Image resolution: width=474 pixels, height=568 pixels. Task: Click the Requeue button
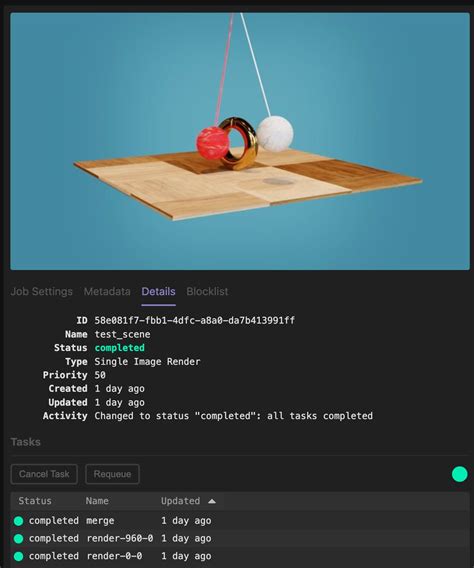[112, 474]
